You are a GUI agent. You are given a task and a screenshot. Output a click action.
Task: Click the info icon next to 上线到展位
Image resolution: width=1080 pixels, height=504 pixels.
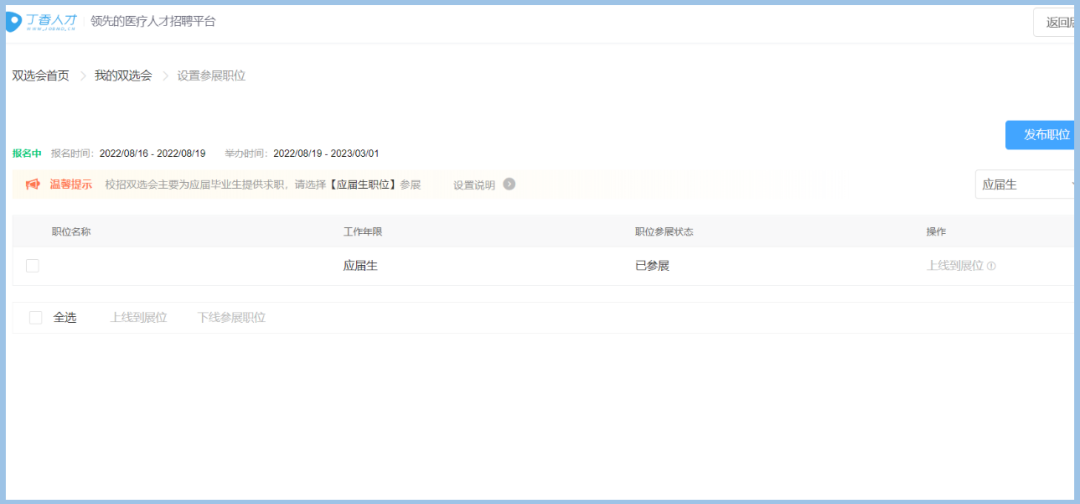pyautogui.click(x=991, y=266)
